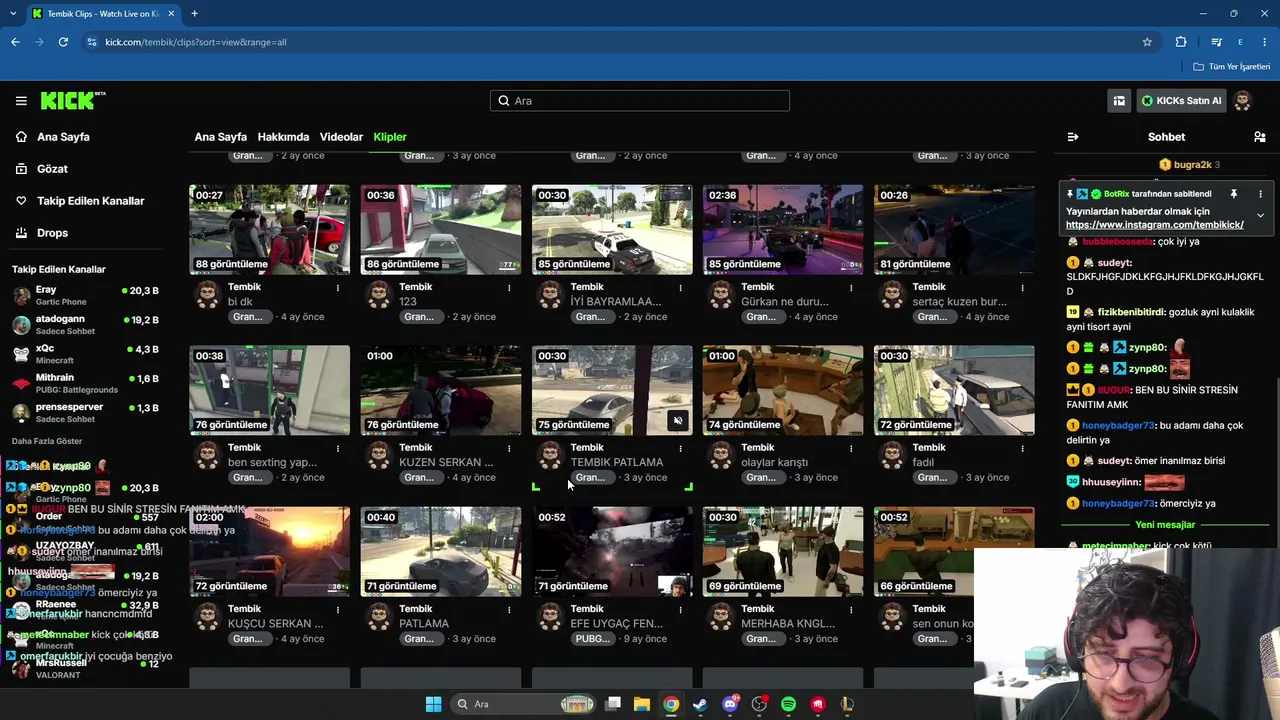Open Steam from the taskbar
This screenshot has height=720, width=1280.
(x=700, y=704)
